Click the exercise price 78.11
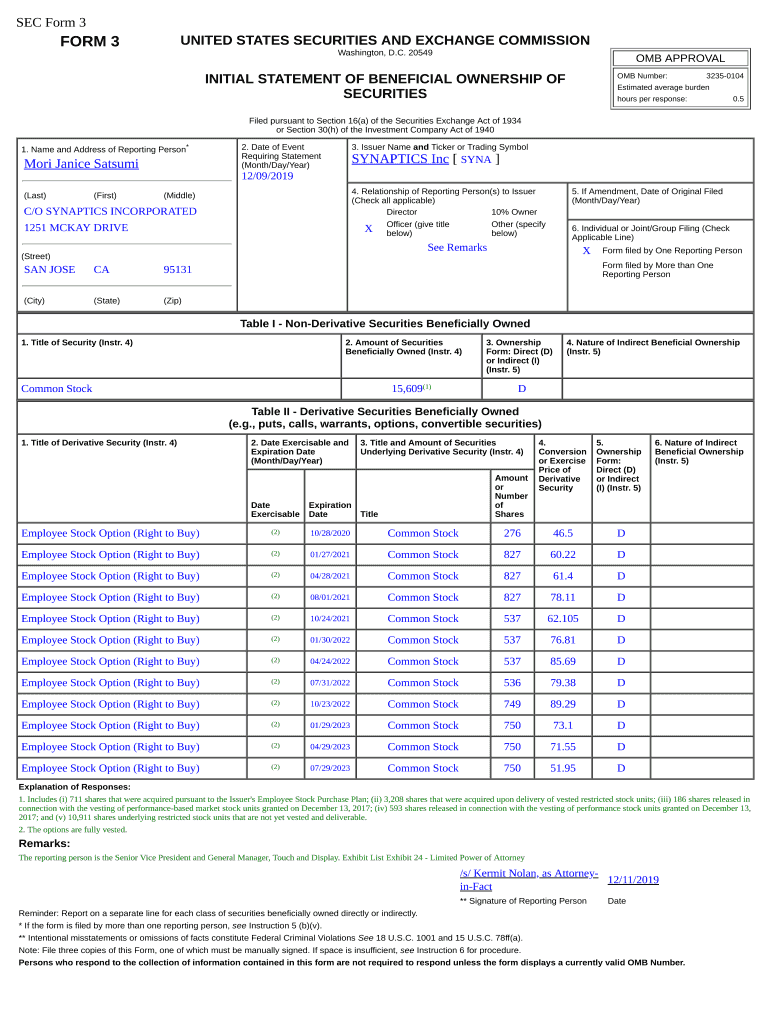Screen dimensions: 770x1024 click(x=563, y=597)
